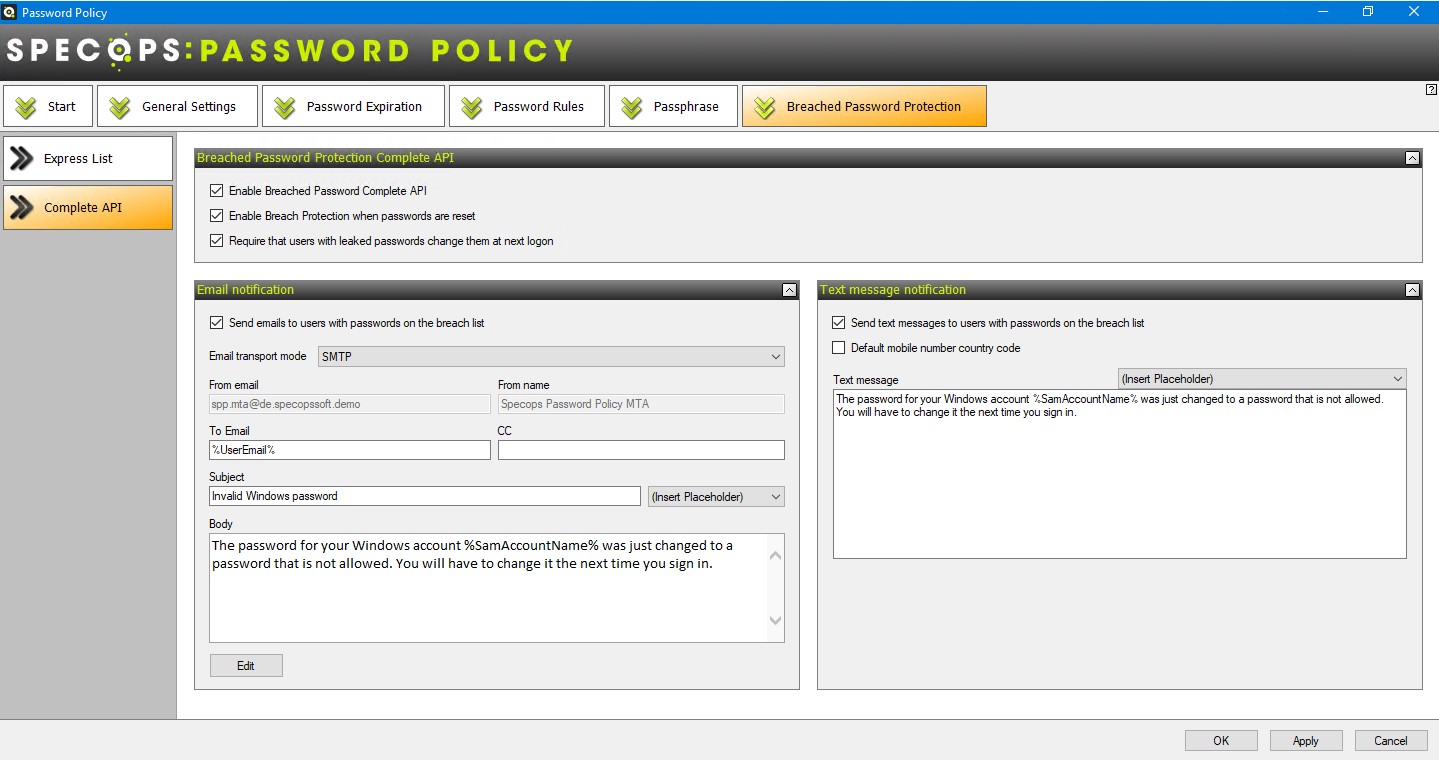Uncheck Require users with leaked passwords change them
Image resolution: width=1439 pixels, height=760 pixels.
pos(216,240)
